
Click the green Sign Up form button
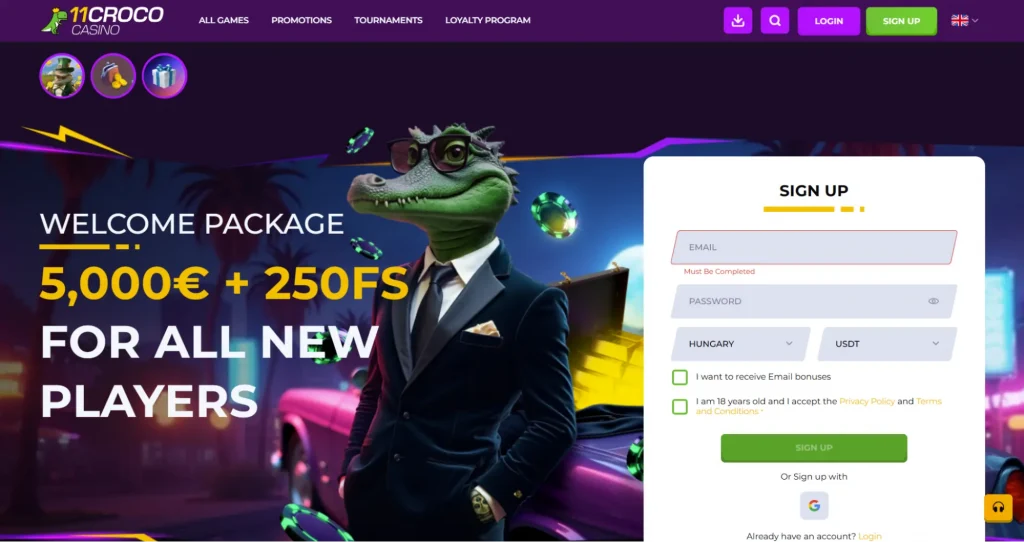(x=814, y=448)
